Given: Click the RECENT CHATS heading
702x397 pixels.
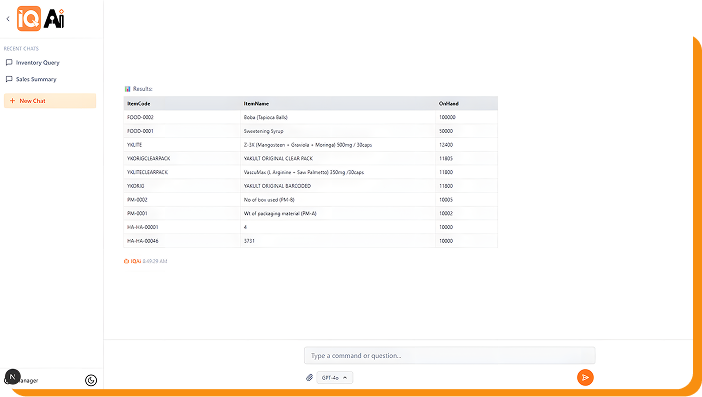Looking at the screenshot, I should pyautogui.click(x=21, y=48).
